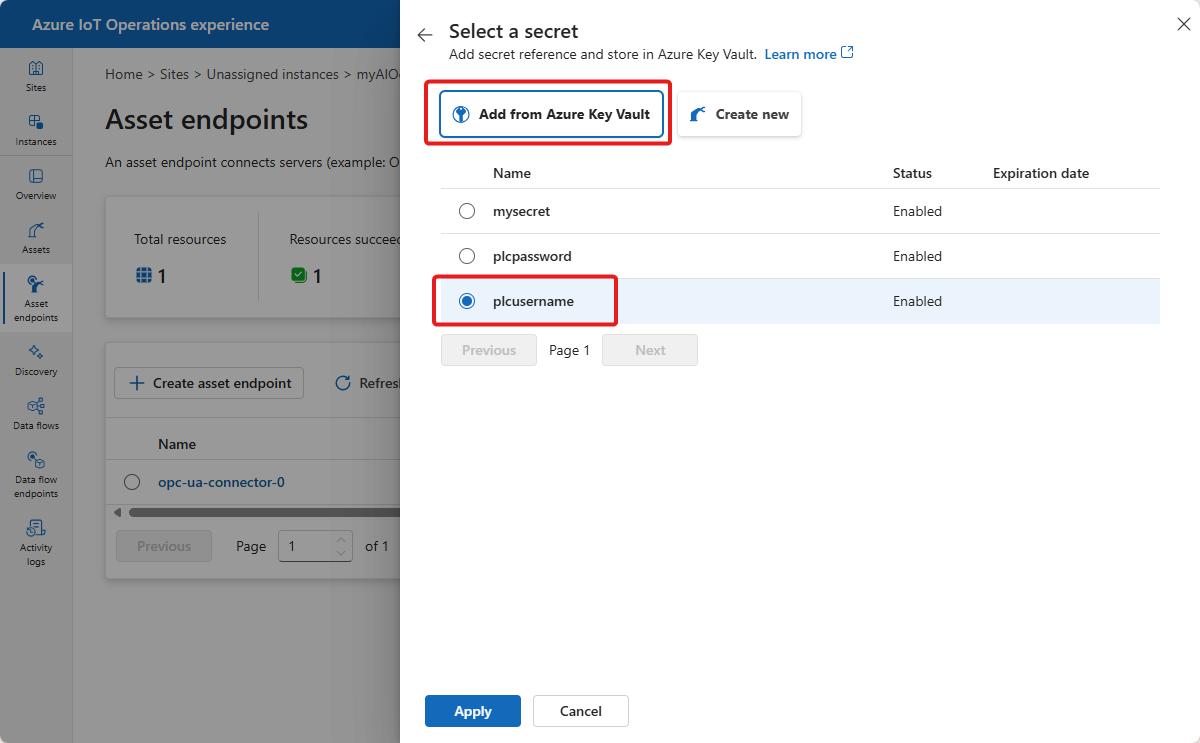Click the mysecret secret name
Screen dimensions: 1200x743
click(x=521, y=211)
